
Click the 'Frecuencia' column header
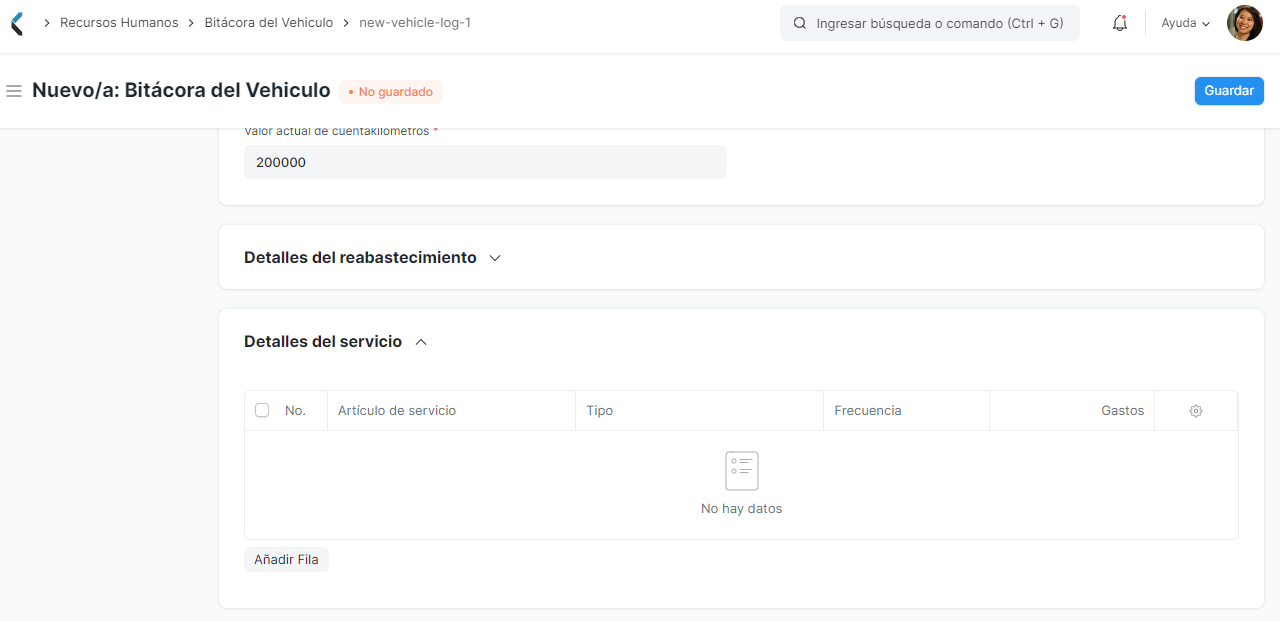(x=868, y=410)
